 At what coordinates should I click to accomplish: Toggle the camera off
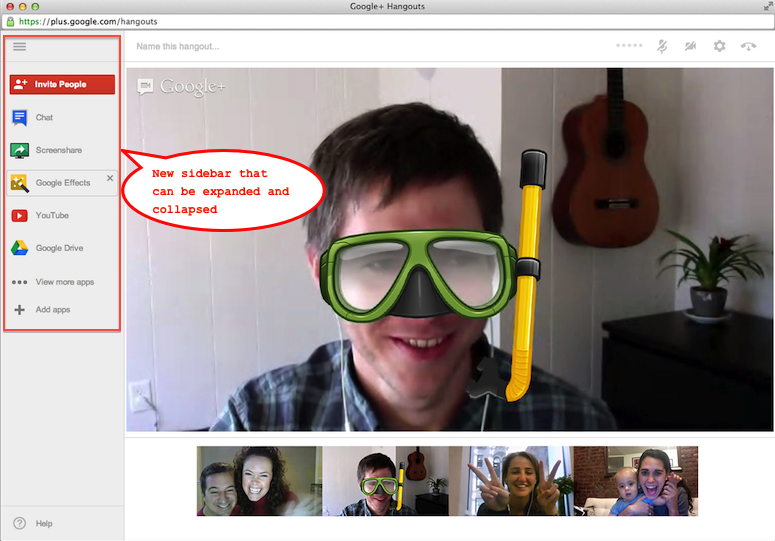[x=690, y=46]
